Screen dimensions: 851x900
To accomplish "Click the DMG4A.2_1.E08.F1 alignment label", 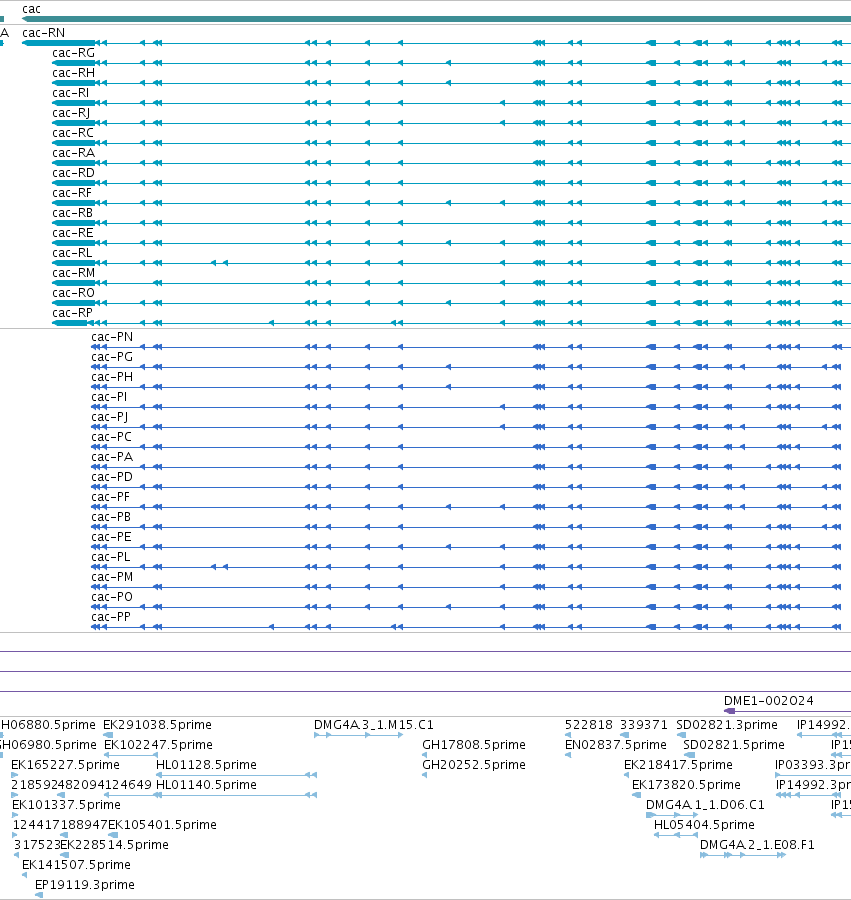I will point(757,845).
